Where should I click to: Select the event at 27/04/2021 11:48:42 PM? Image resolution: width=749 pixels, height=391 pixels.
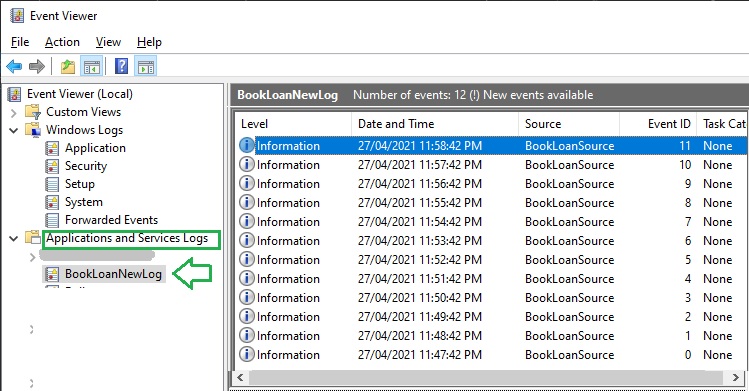tap(492, 336)
